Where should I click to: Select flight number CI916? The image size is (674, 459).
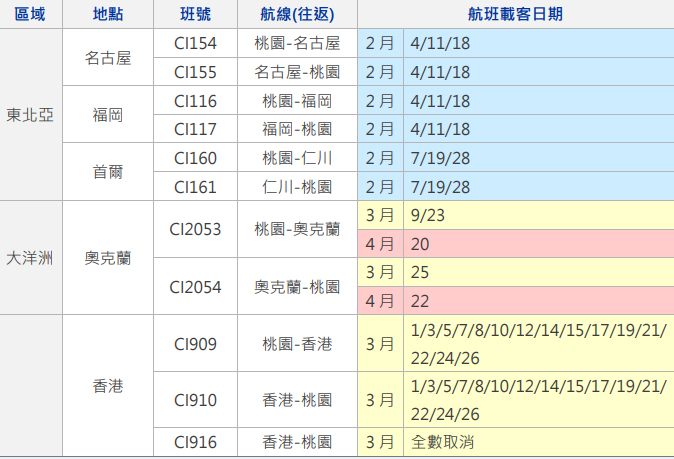tap(195, 441)
